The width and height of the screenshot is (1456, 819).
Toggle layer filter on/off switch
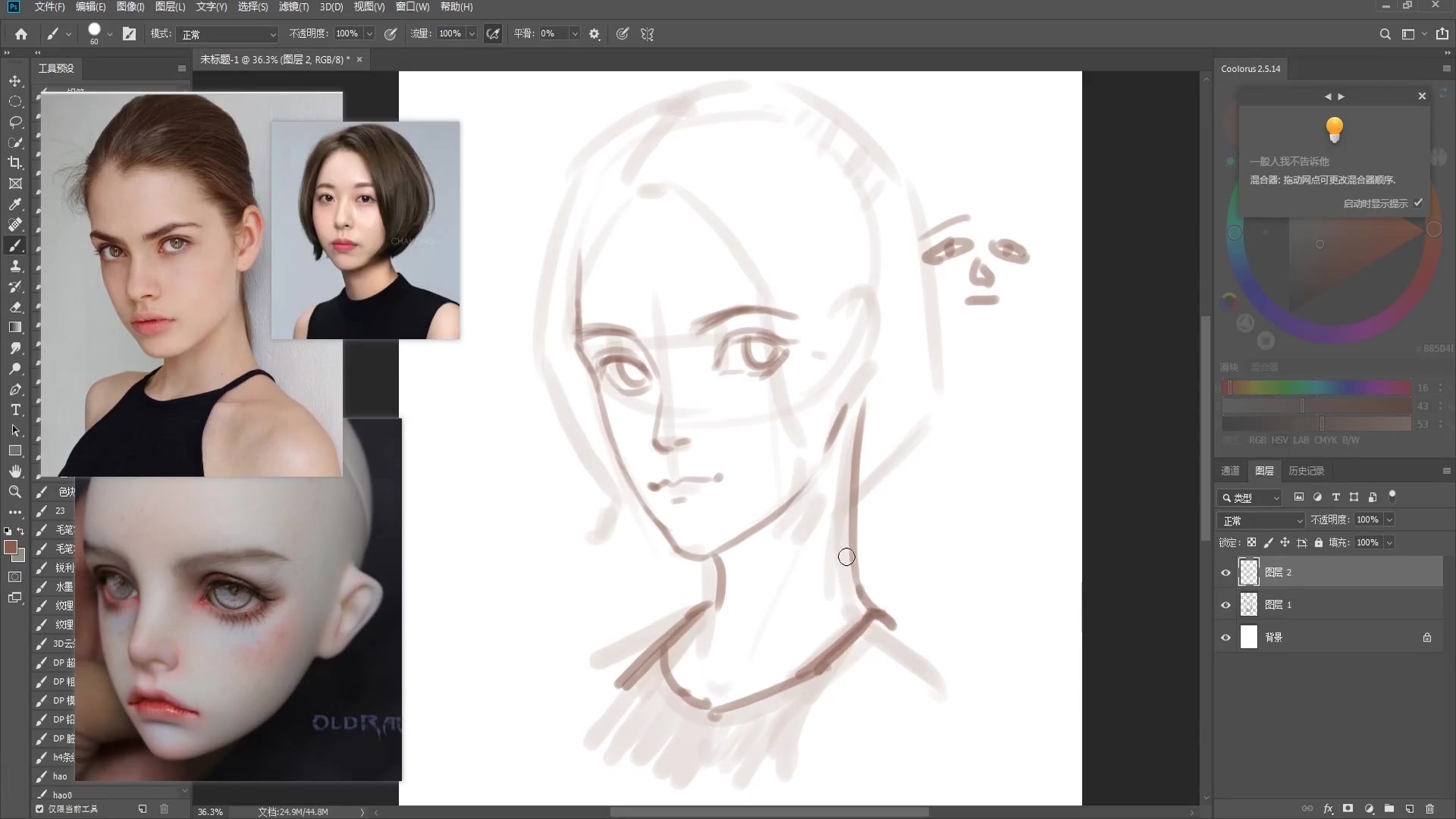click(1392, 496)
